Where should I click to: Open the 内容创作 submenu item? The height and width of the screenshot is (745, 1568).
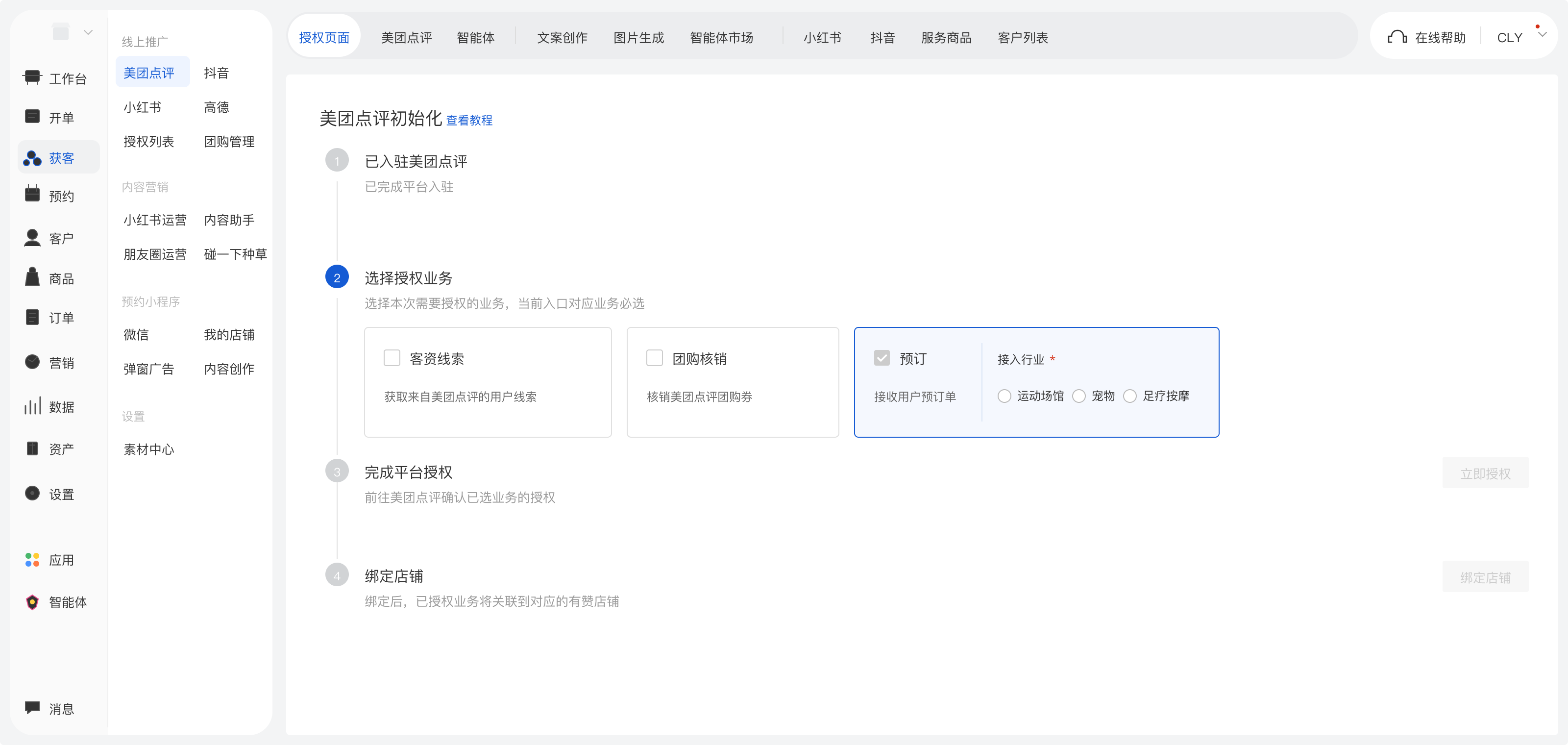(x=229, y=369)
